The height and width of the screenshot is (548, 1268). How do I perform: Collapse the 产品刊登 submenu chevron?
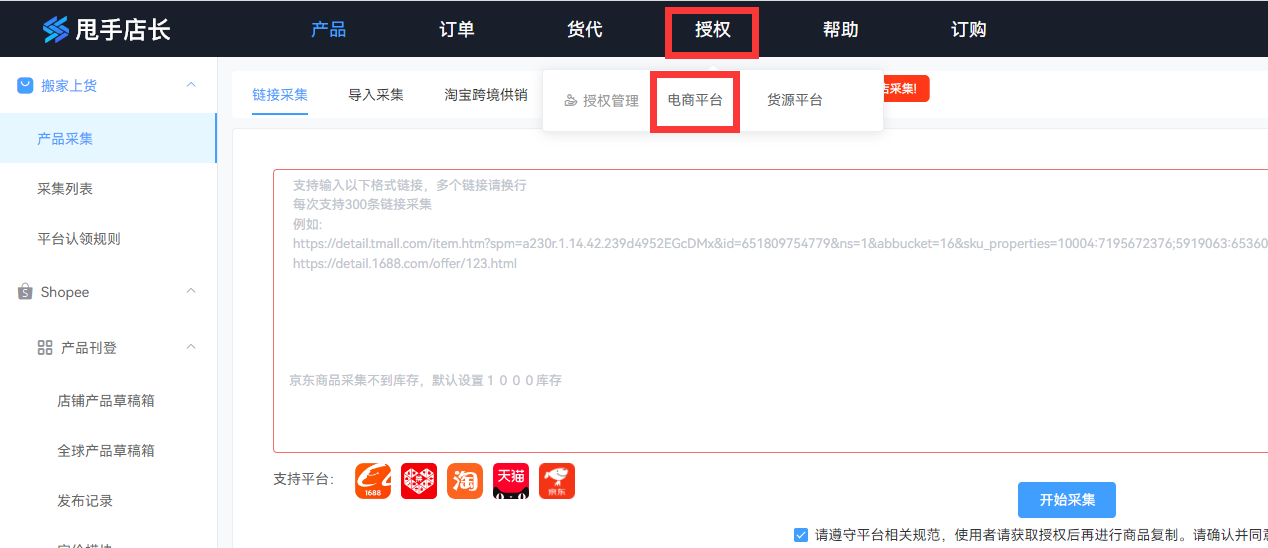click(x=191, y=348)
